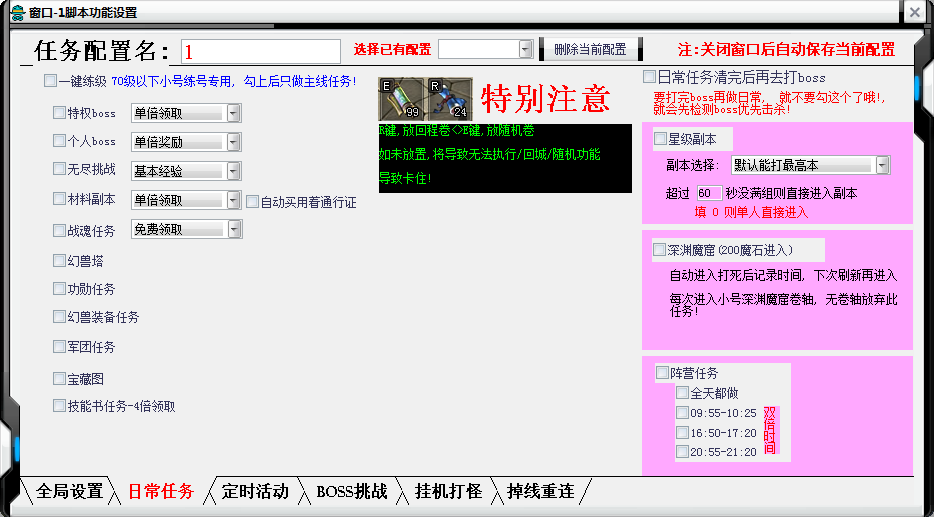Tick the 全天都做 checkbox
The height and width of the screenshot is (517, 934).
[x=683, y=393]
